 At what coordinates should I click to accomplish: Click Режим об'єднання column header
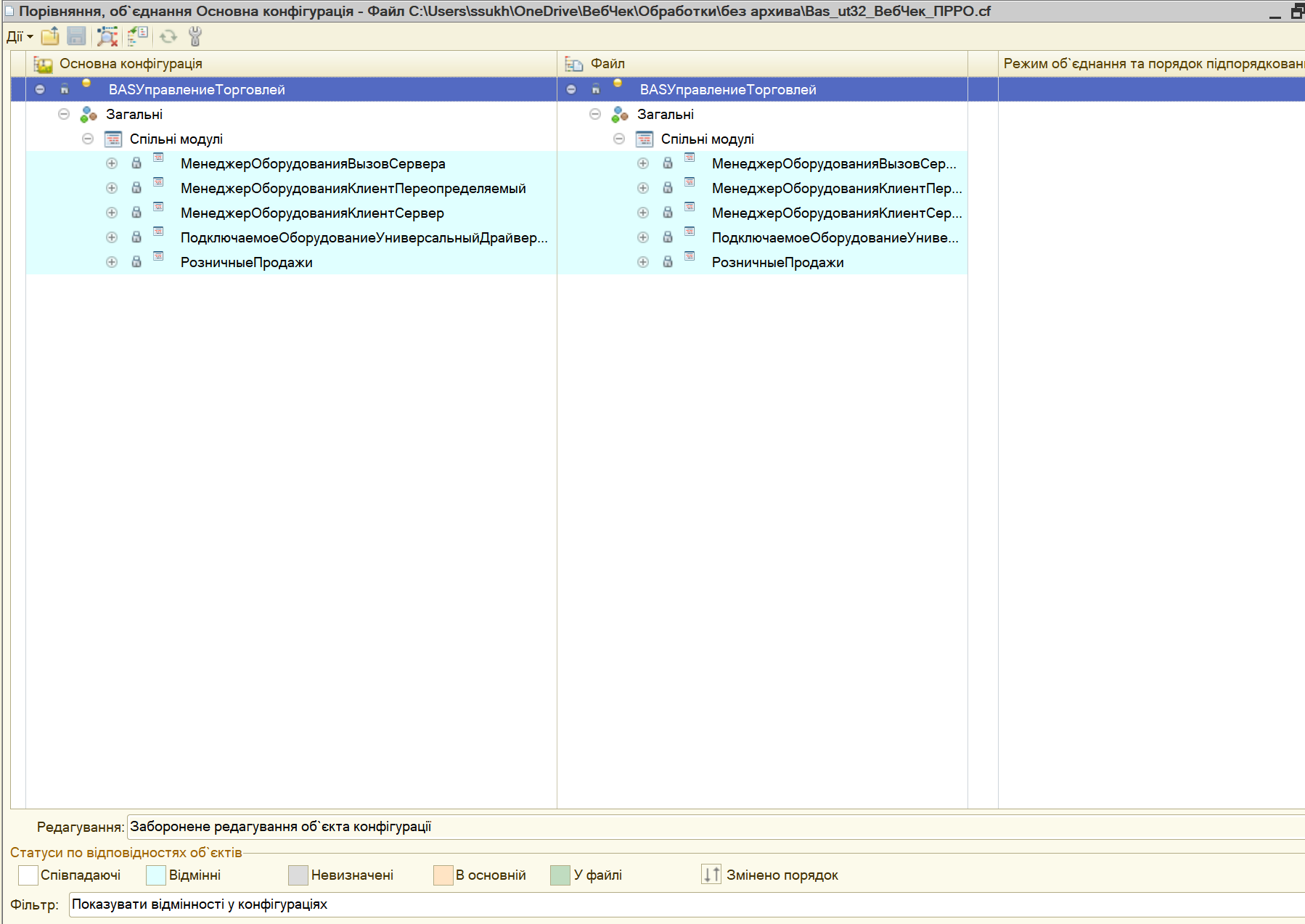pyautogui.click(x=1152, y=64)
